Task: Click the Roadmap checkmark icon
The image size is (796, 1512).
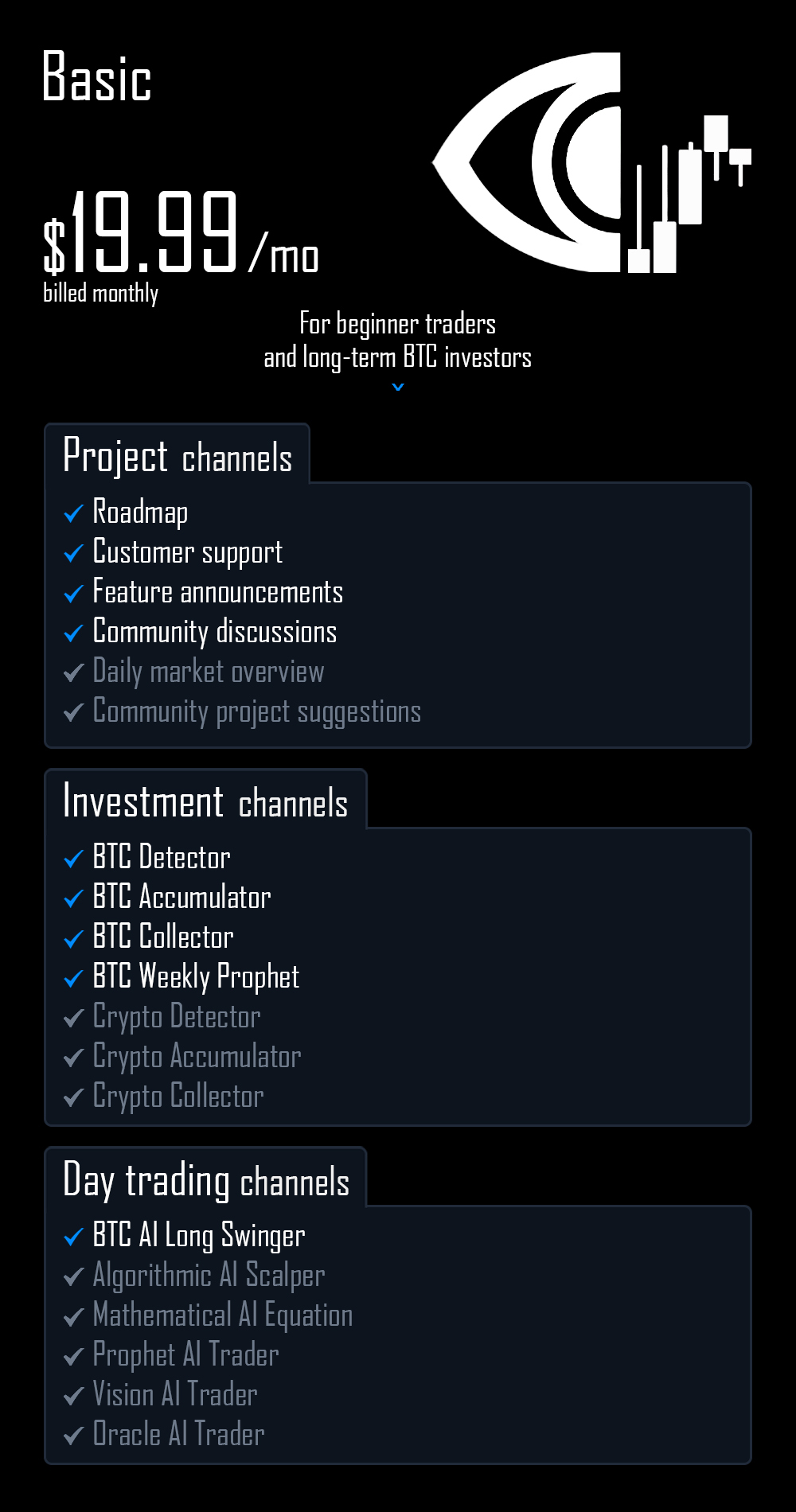Action: tap(73, 513)
